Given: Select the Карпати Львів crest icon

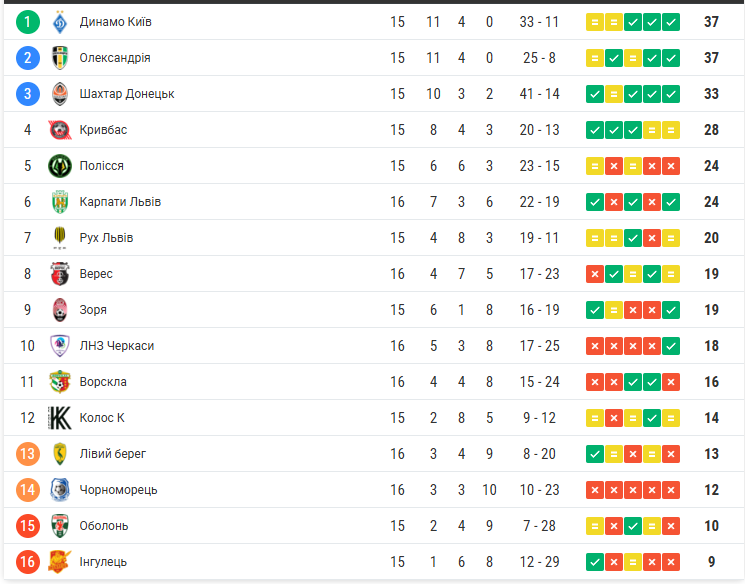Looking at the screenshot, I should click(60, 202).
